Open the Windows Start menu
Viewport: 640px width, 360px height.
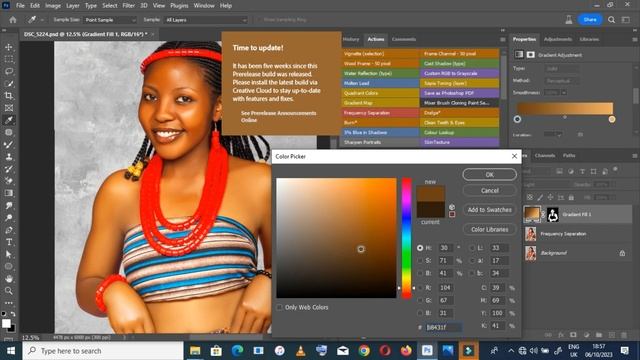[x=11, y=351]
